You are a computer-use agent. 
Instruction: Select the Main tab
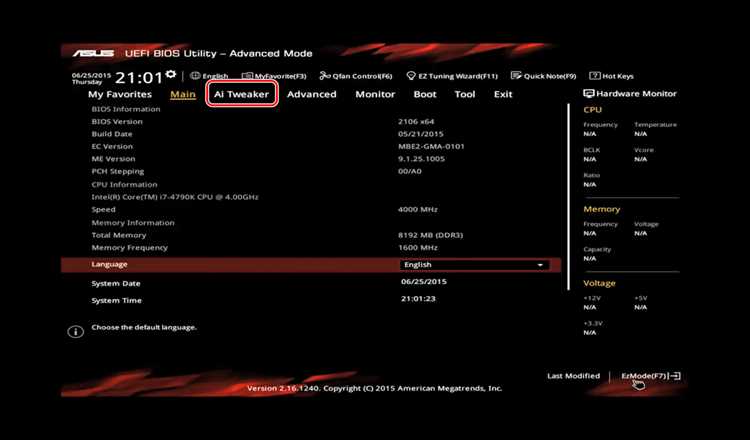(183, 94)
